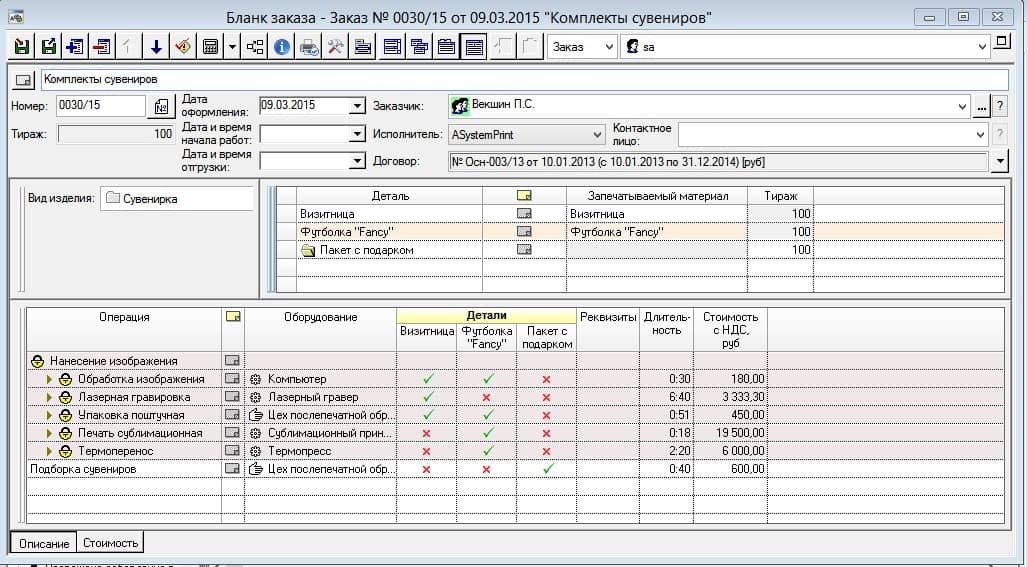
Task: Open the tools (wrench and hammer) icon
Action: tap(336, 46)
